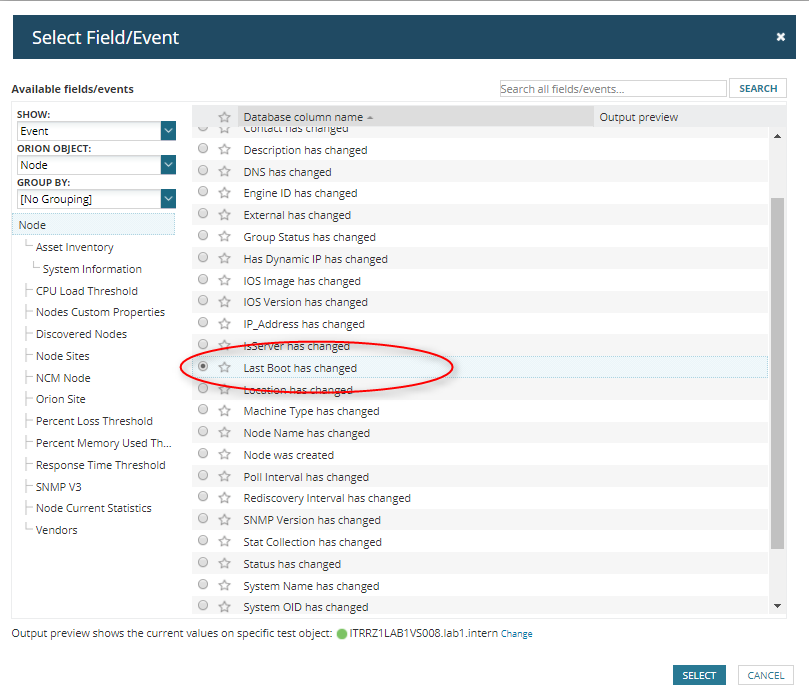Open Response Time Threshold in the tree

(x=101, y=465)
